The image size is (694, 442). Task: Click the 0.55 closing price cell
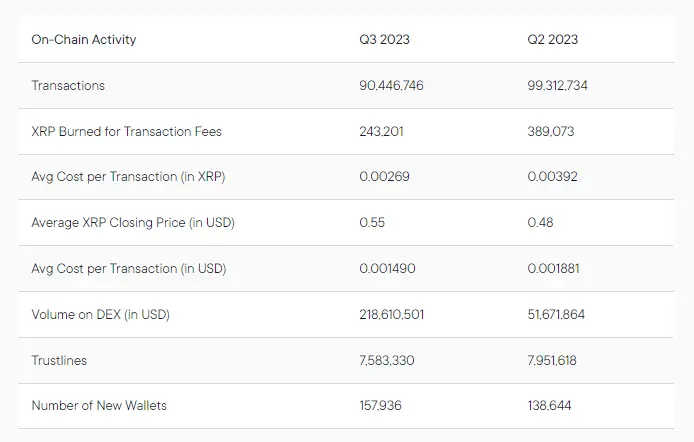372,223
